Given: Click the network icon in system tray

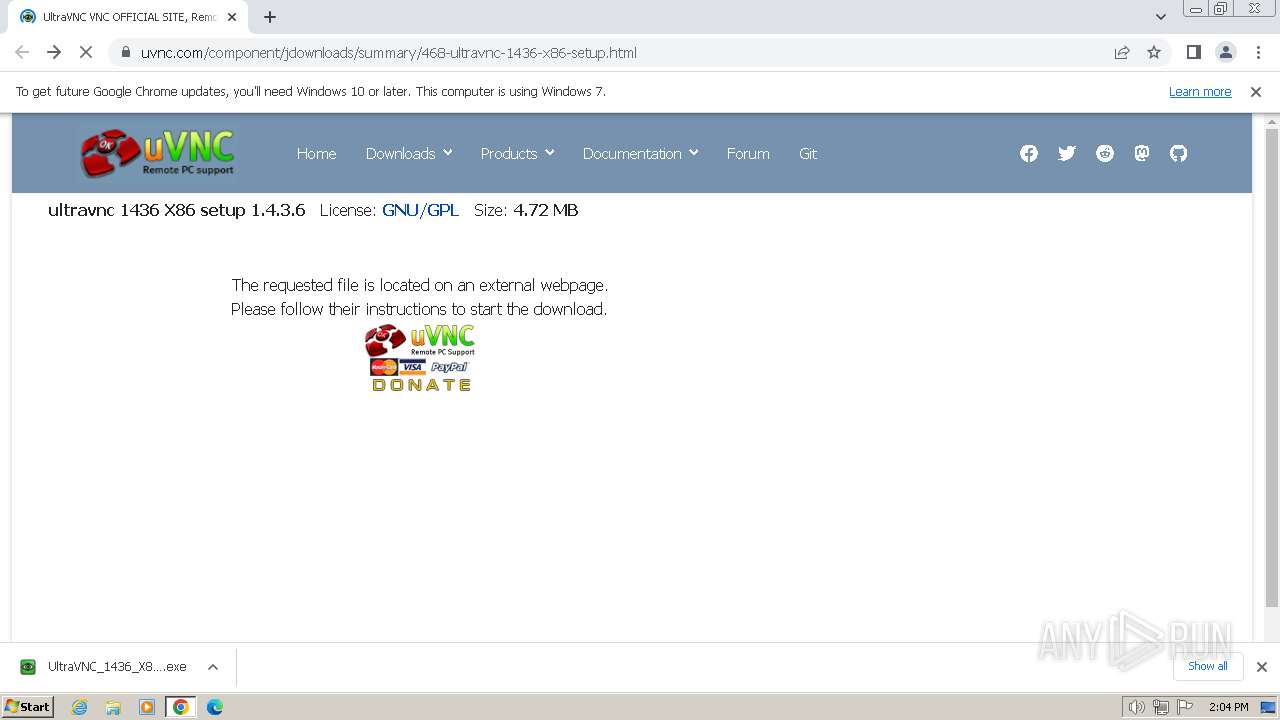Looking at the screenshot, I should [x=1161, y=707].
